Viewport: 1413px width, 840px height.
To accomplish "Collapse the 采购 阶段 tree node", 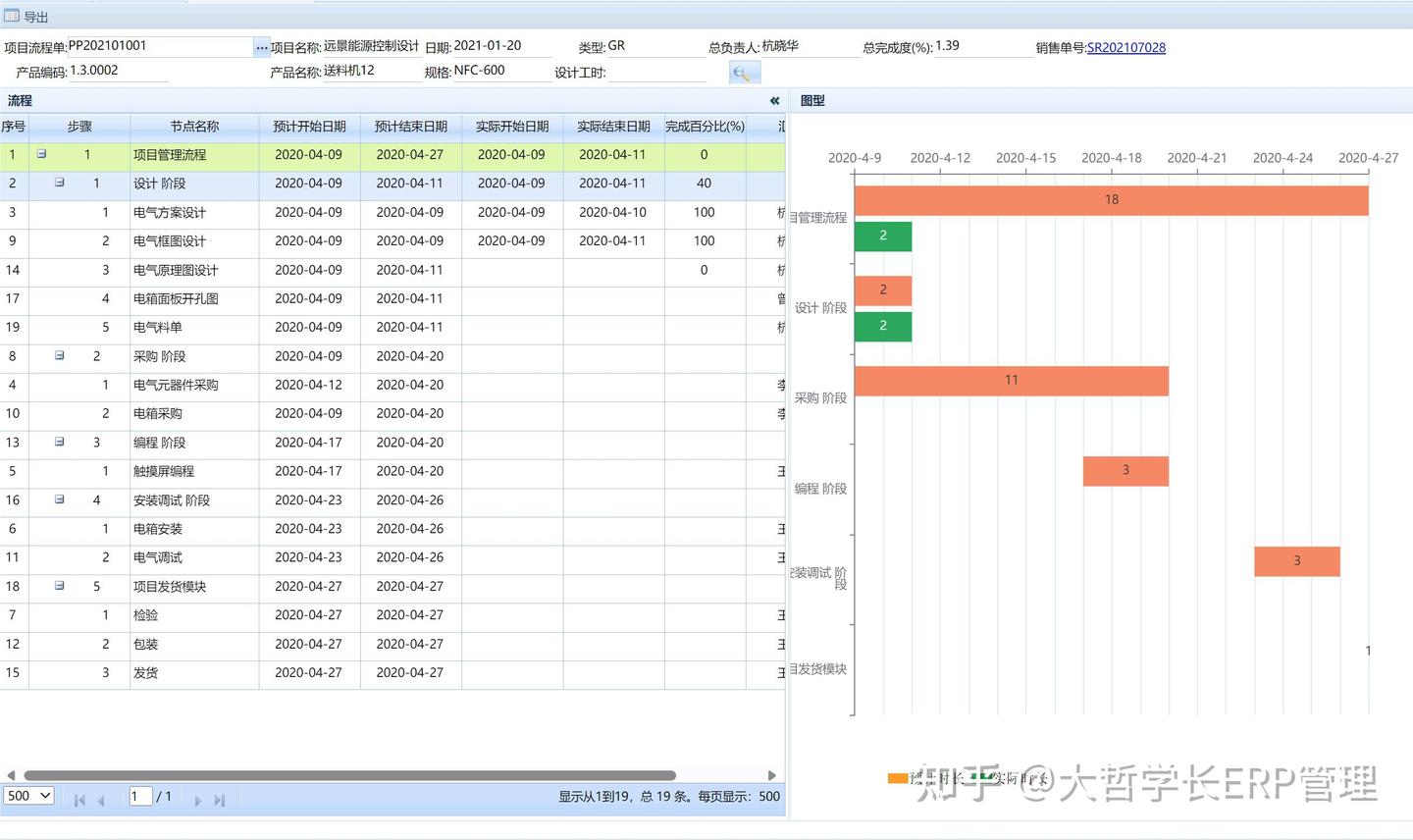I will 60,355.
